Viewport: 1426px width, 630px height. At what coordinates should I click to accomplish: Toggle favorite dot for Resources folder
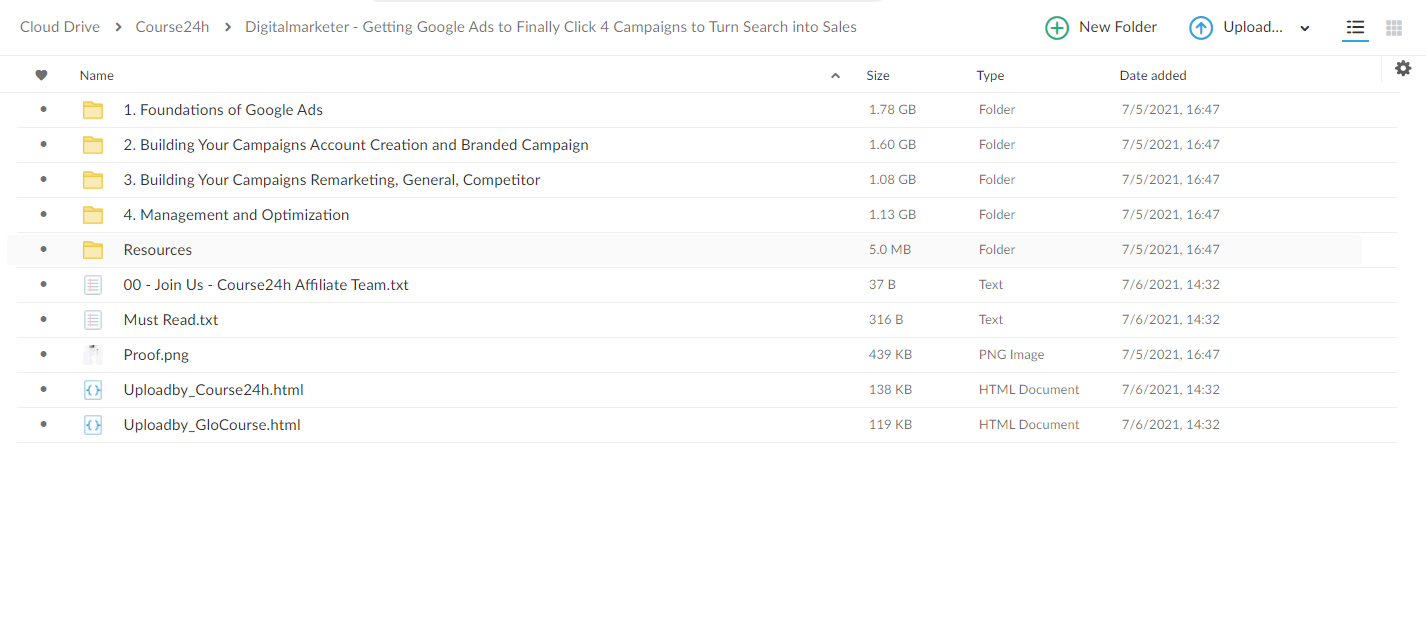click(43, 250)
